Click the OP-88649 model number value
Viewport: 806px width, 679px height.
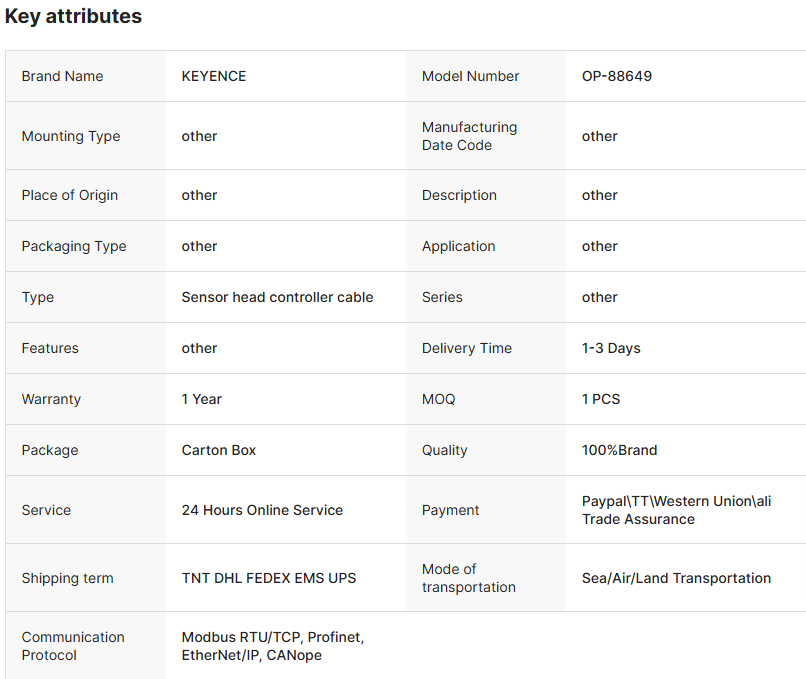click(x=616, y=76)
